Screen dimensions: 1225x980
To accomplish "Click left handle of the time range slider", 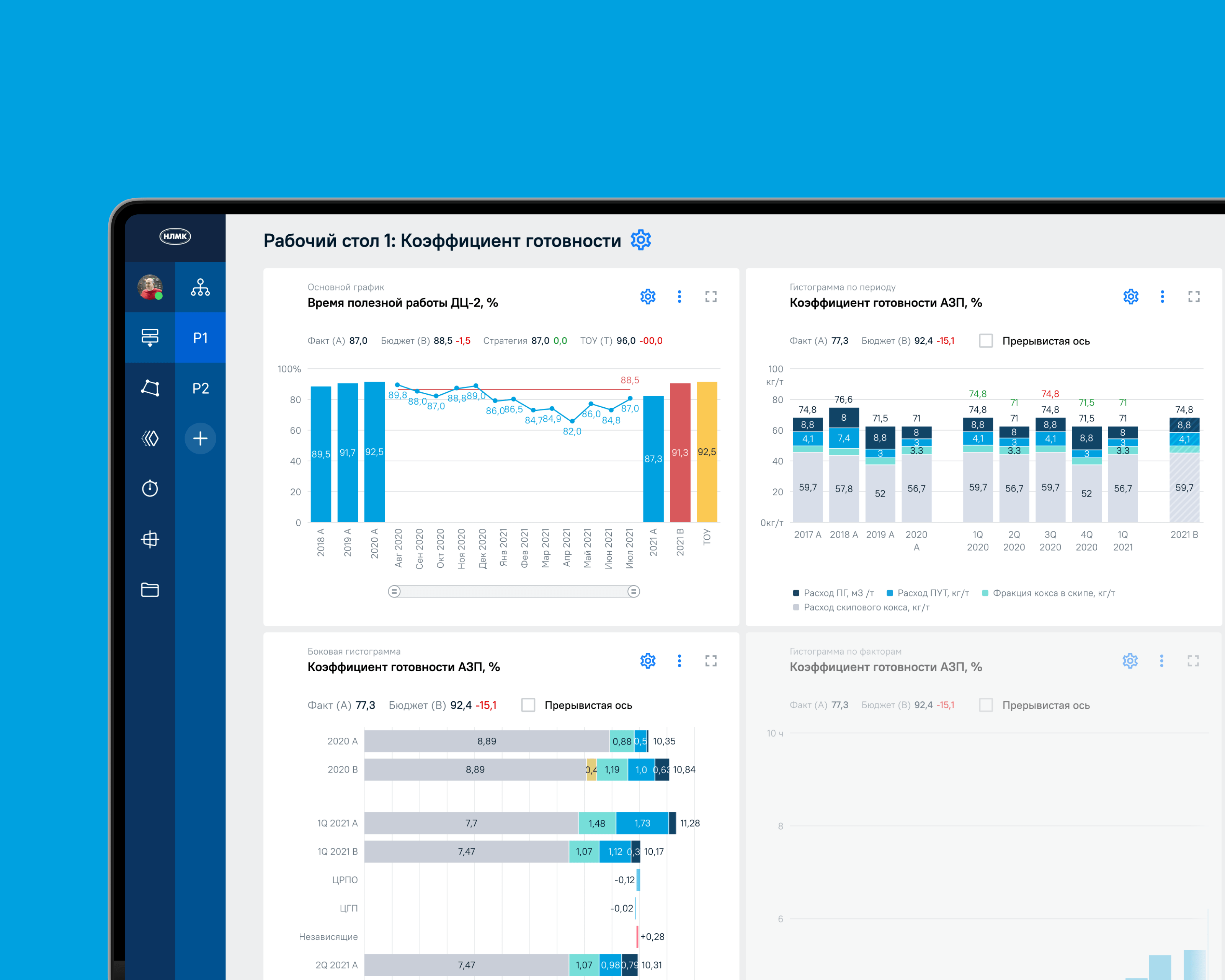I will point(394,591).
